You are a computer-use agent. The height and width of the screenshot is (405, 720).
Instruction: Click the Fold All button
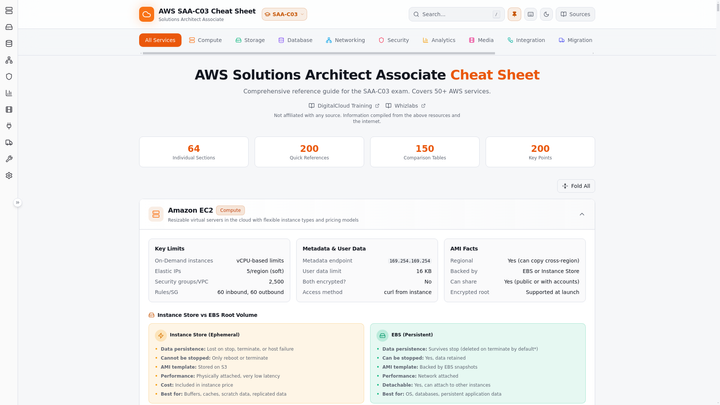[x=576, y=186]
